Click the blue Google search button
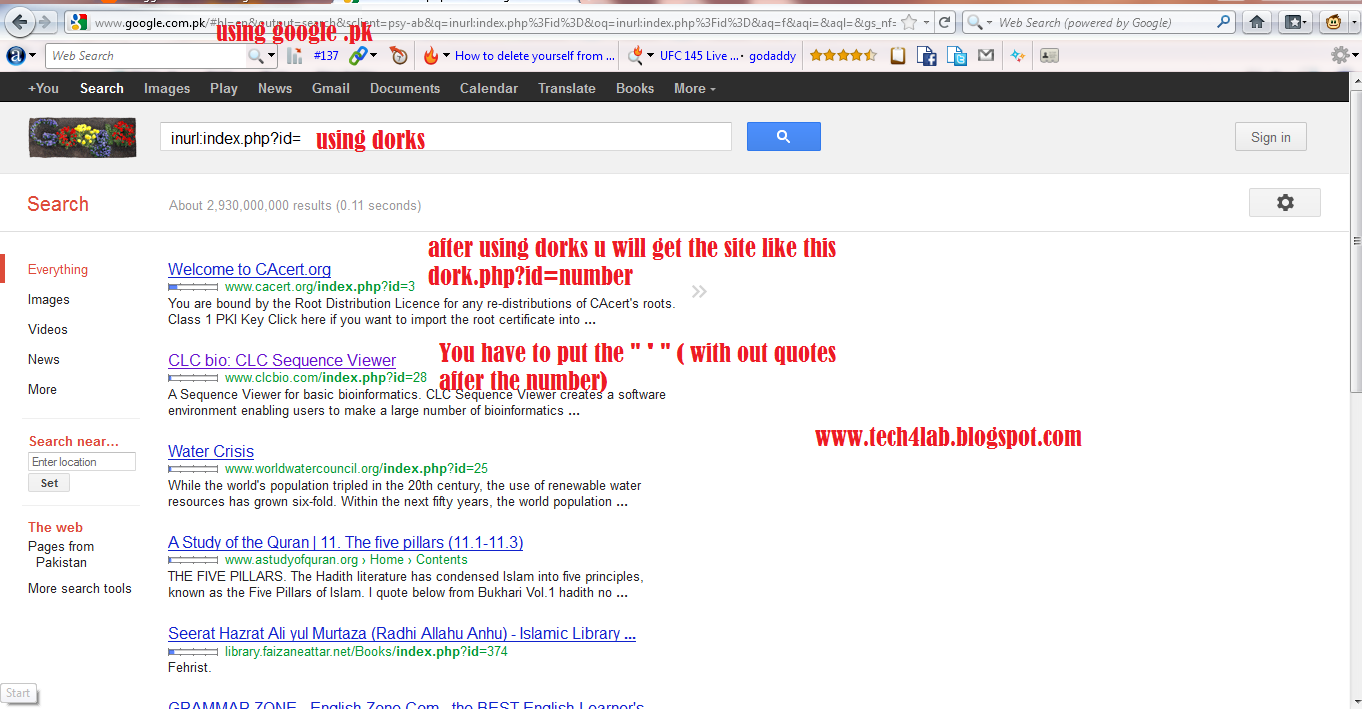This screenshot has height=709, width=1362. [x=784, y=137]
